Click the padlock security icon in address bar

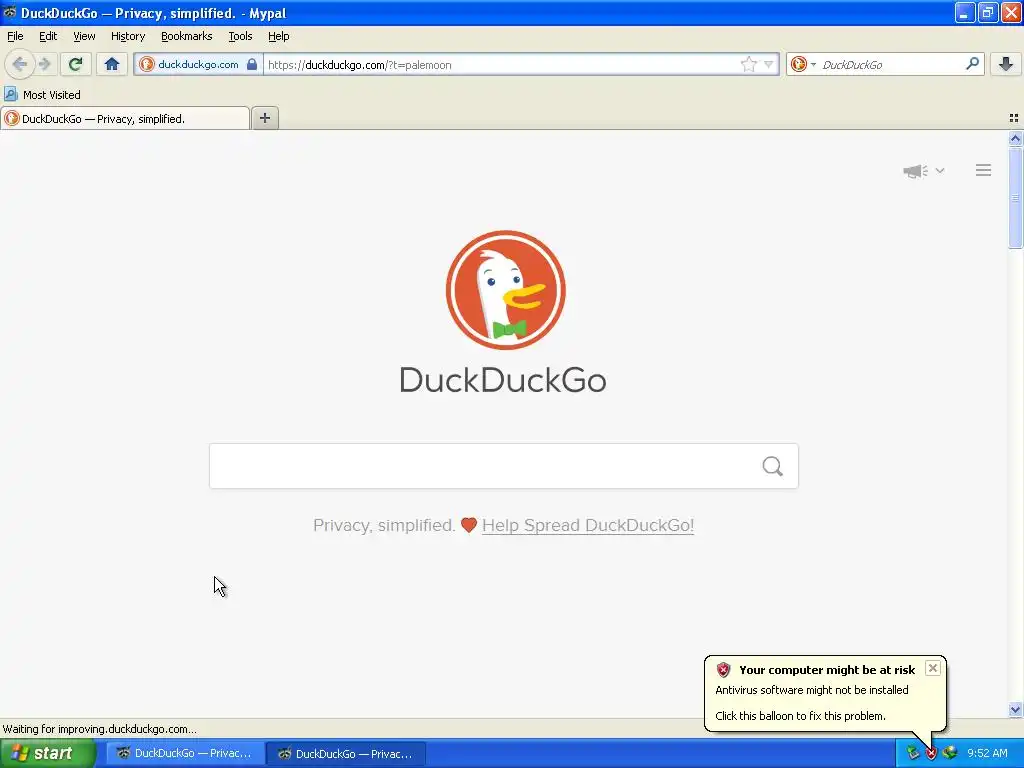point(252,65)
